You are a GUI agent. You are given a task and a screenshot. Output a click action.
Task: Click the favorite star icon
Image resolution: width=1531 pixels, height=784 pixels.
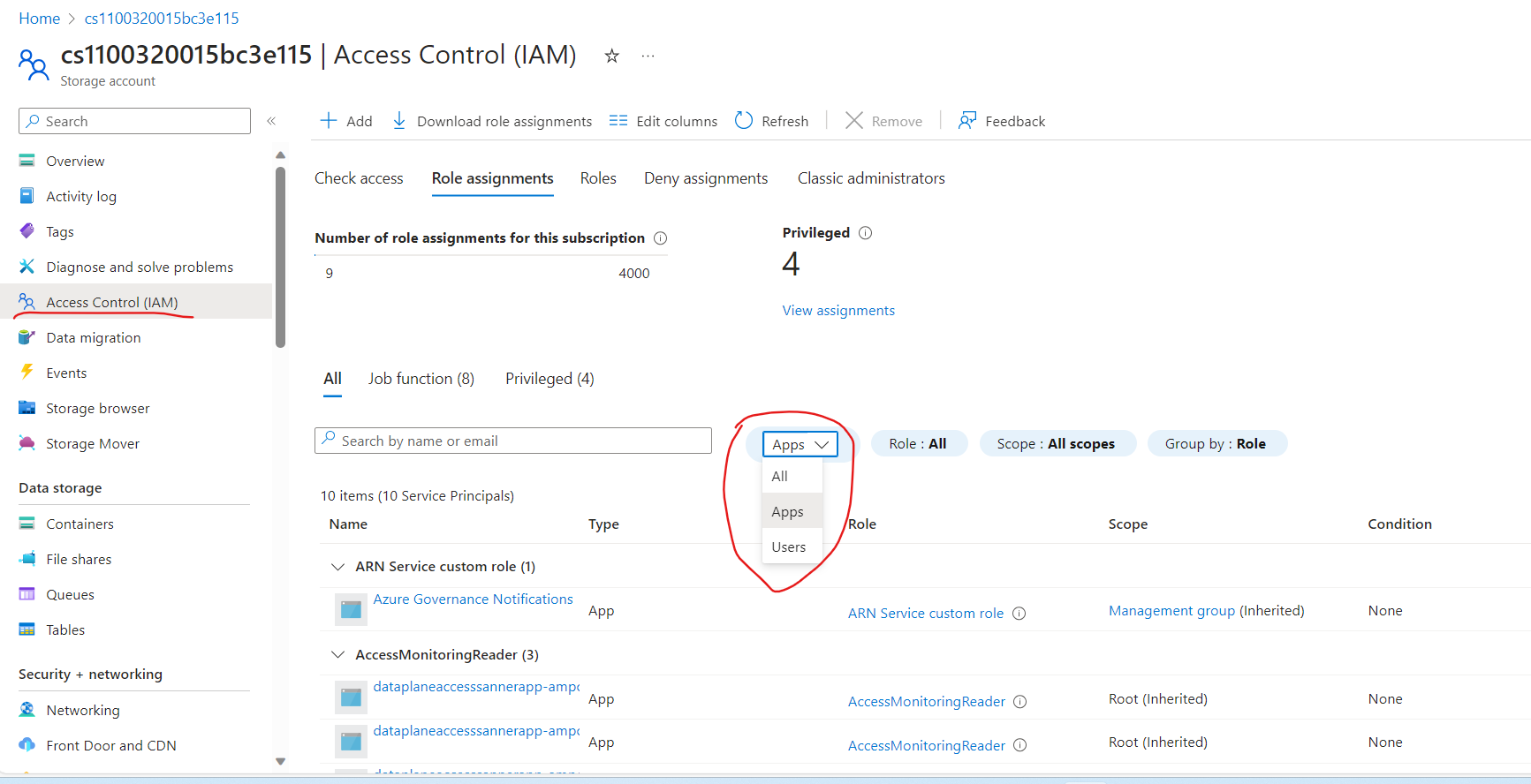click(611, 57)
